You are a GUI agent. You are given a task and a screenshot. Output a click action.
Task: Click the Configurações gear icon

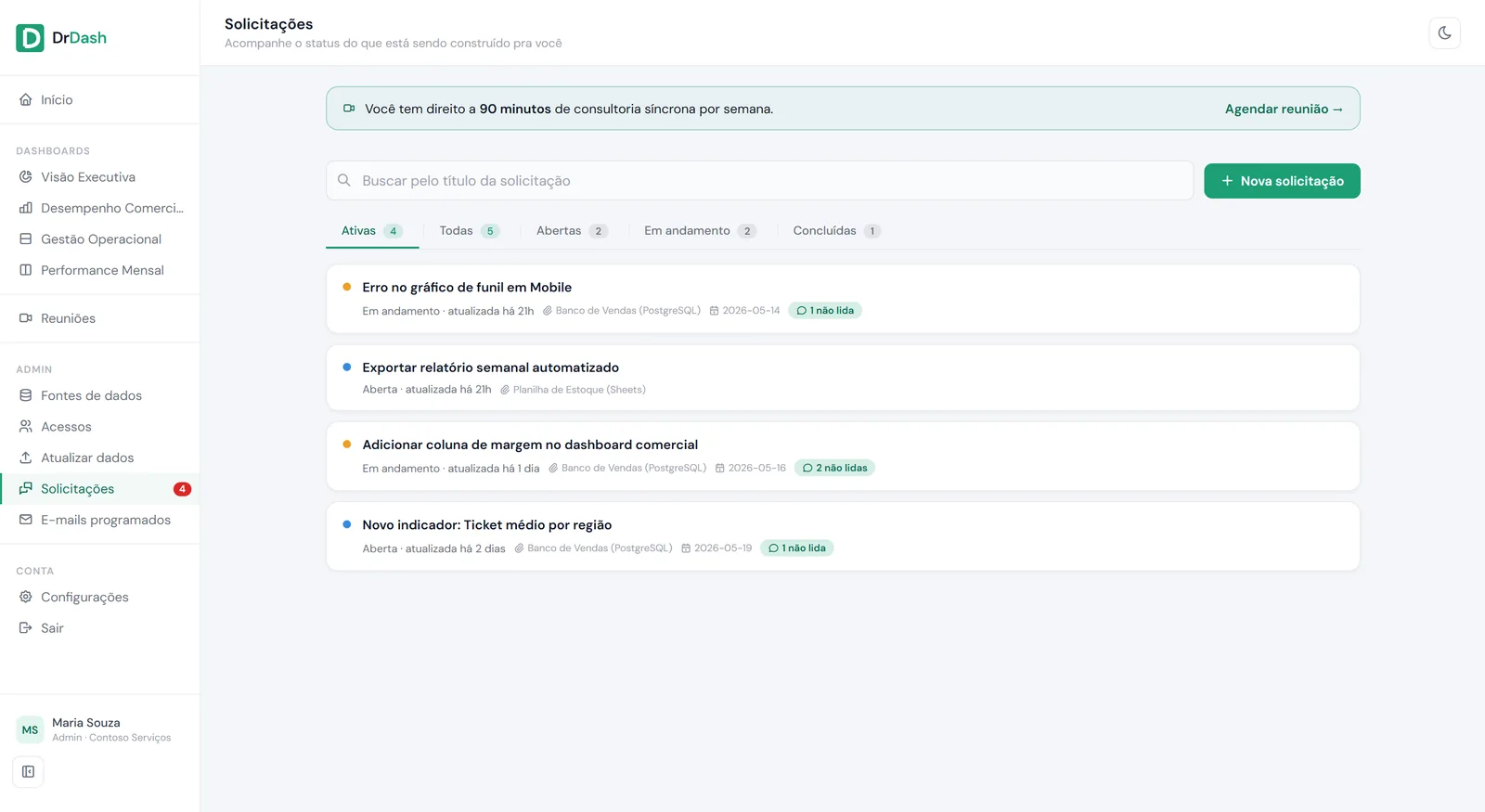[x=26, y=597]
